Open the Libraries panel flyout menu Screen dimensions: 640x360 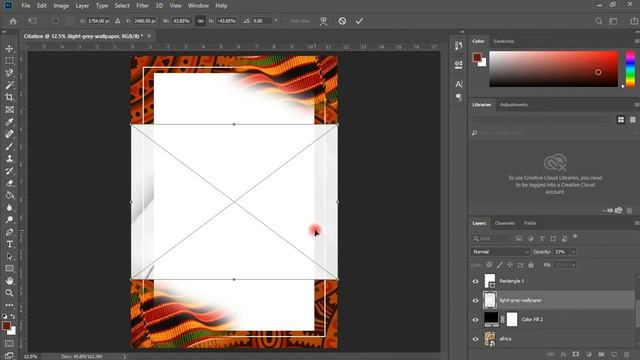point(637,105)
